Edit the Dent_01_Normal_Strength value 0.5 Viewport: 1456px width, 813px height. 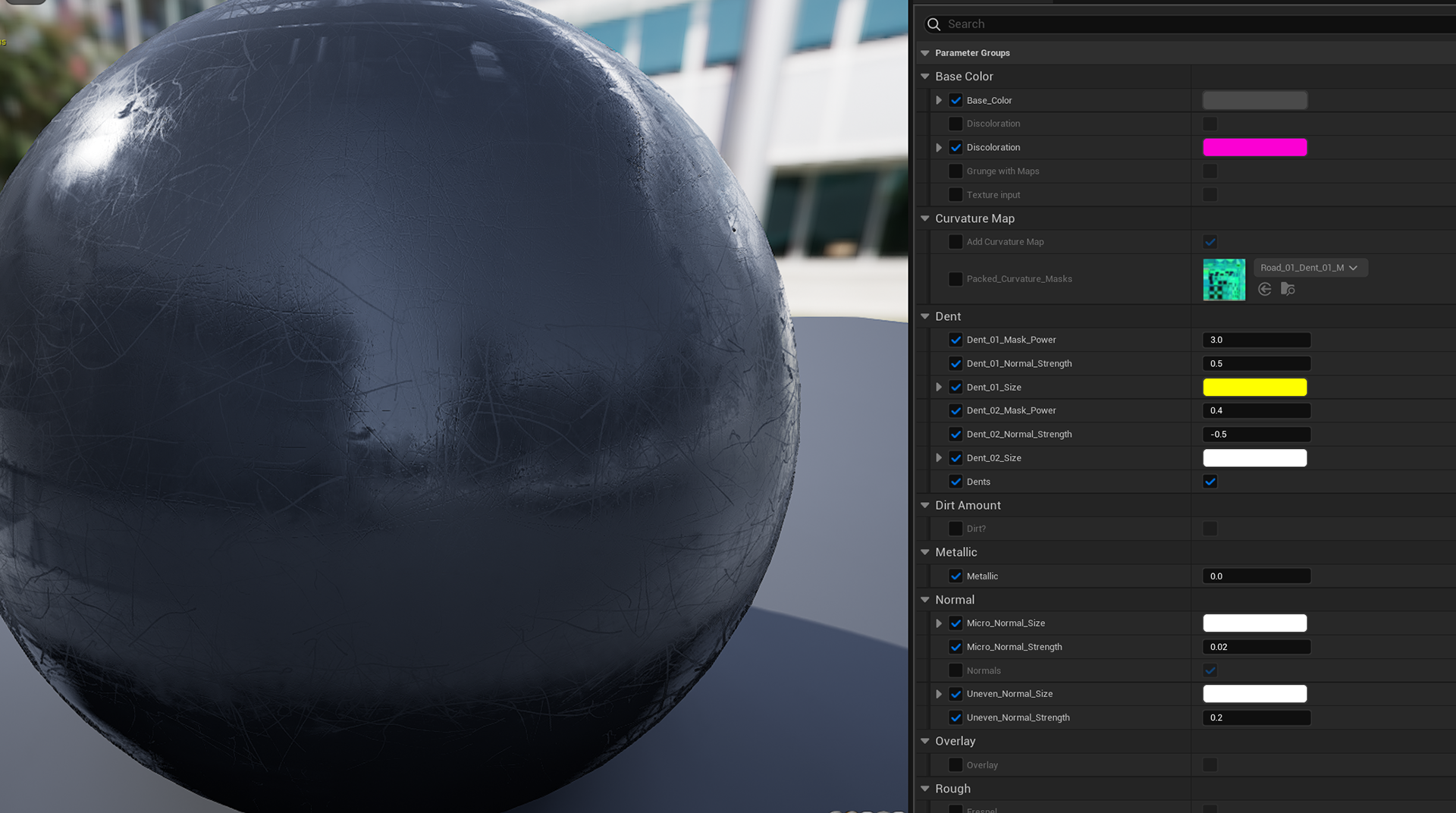pyautogui.click(x=1257, y=363)
